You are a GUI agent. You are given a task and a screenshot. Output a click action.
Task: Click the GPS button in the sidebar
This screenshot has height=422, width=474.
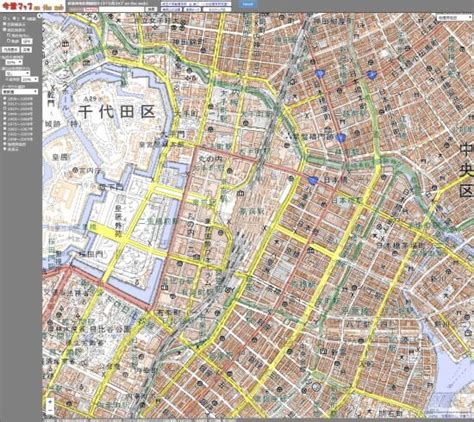coord(27,41)
